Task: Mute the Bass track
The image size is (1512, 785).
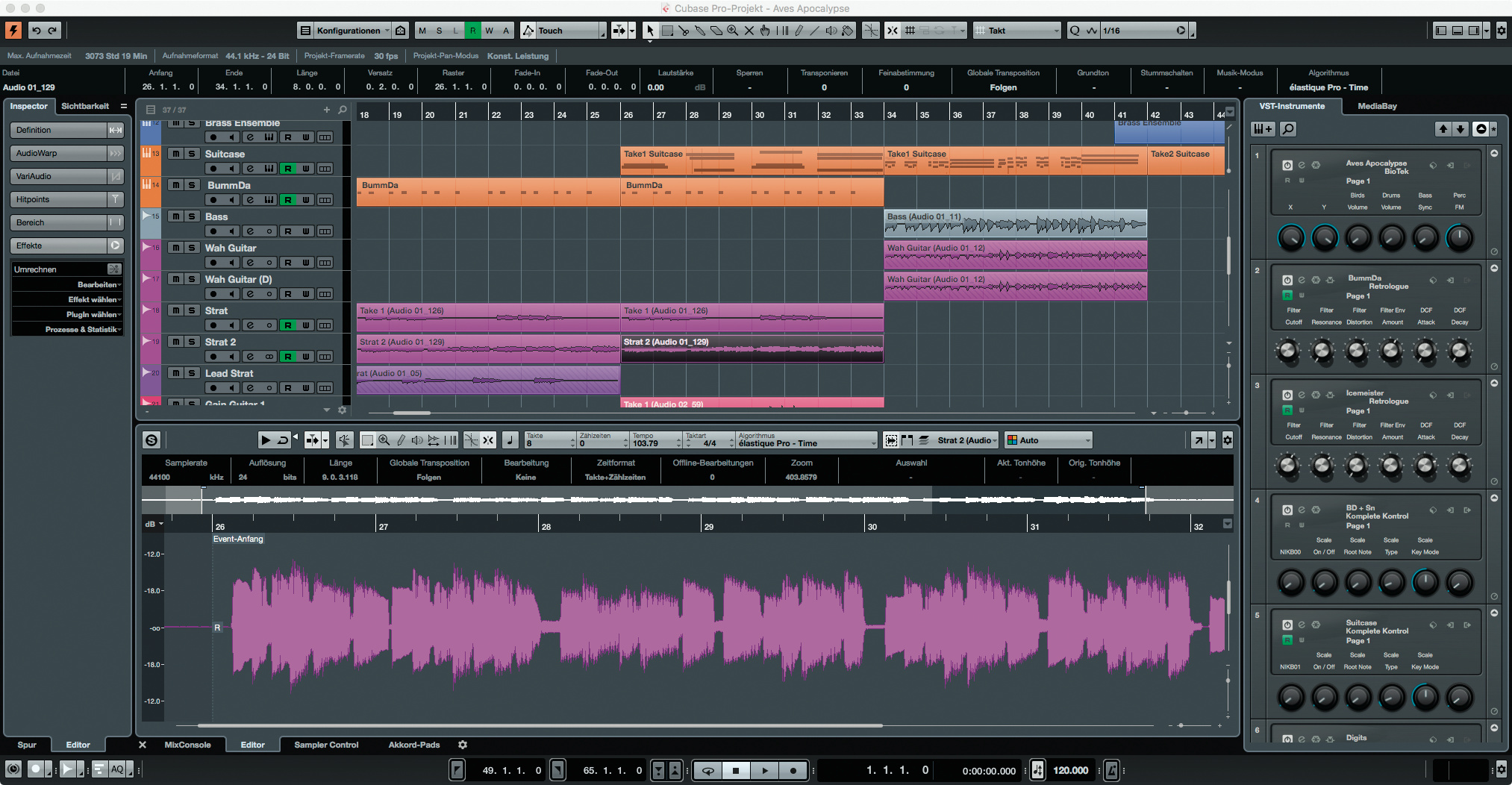Action: point(175,216)
